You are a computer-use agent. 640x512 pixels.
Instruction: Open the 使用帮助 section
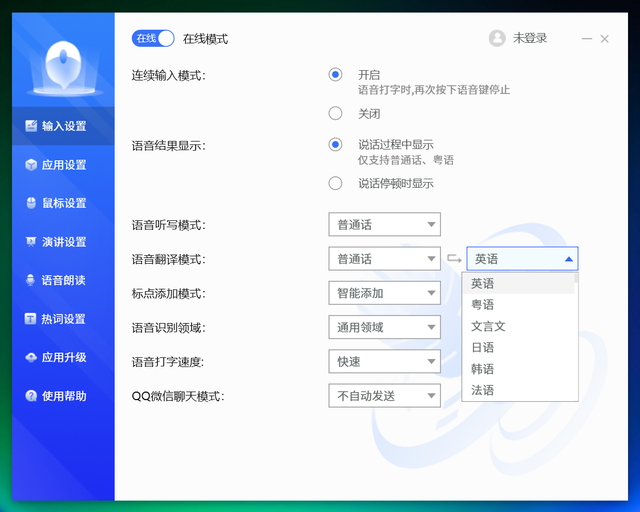[63, 396]
